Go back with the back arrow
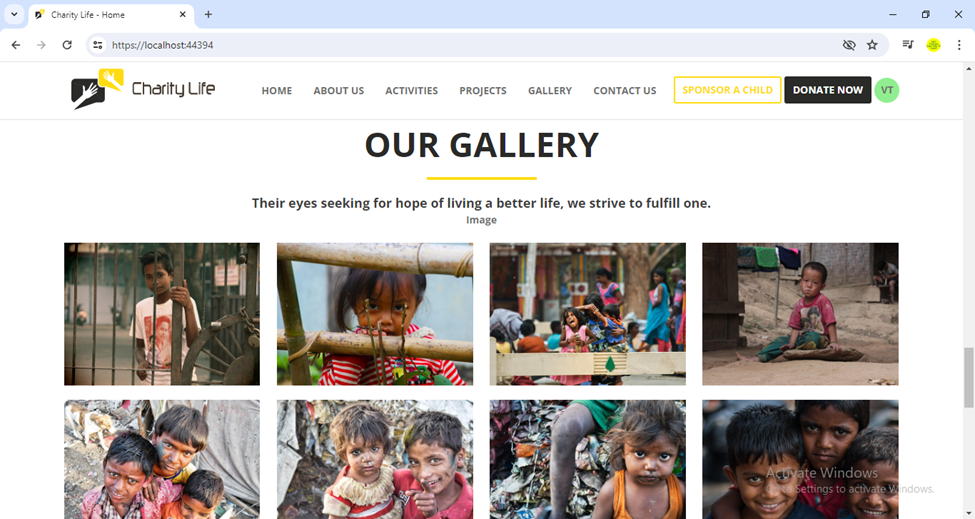Image resolution: width=975 pixels, height=519 pixels. point(16,45)
